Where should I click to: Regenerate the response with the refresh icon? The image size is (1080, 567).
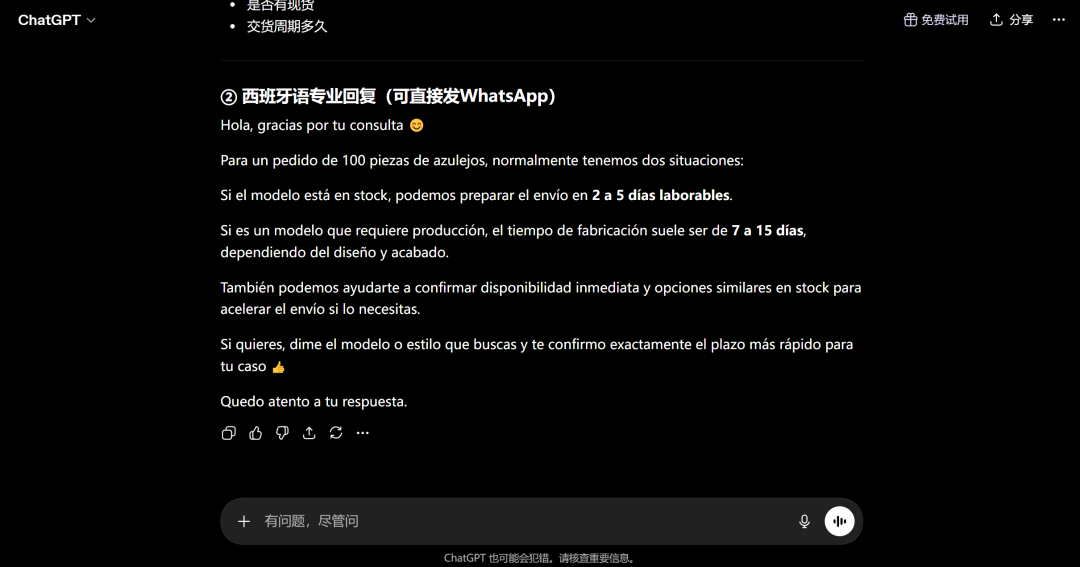pyautogui.click(x=336, y=433)
